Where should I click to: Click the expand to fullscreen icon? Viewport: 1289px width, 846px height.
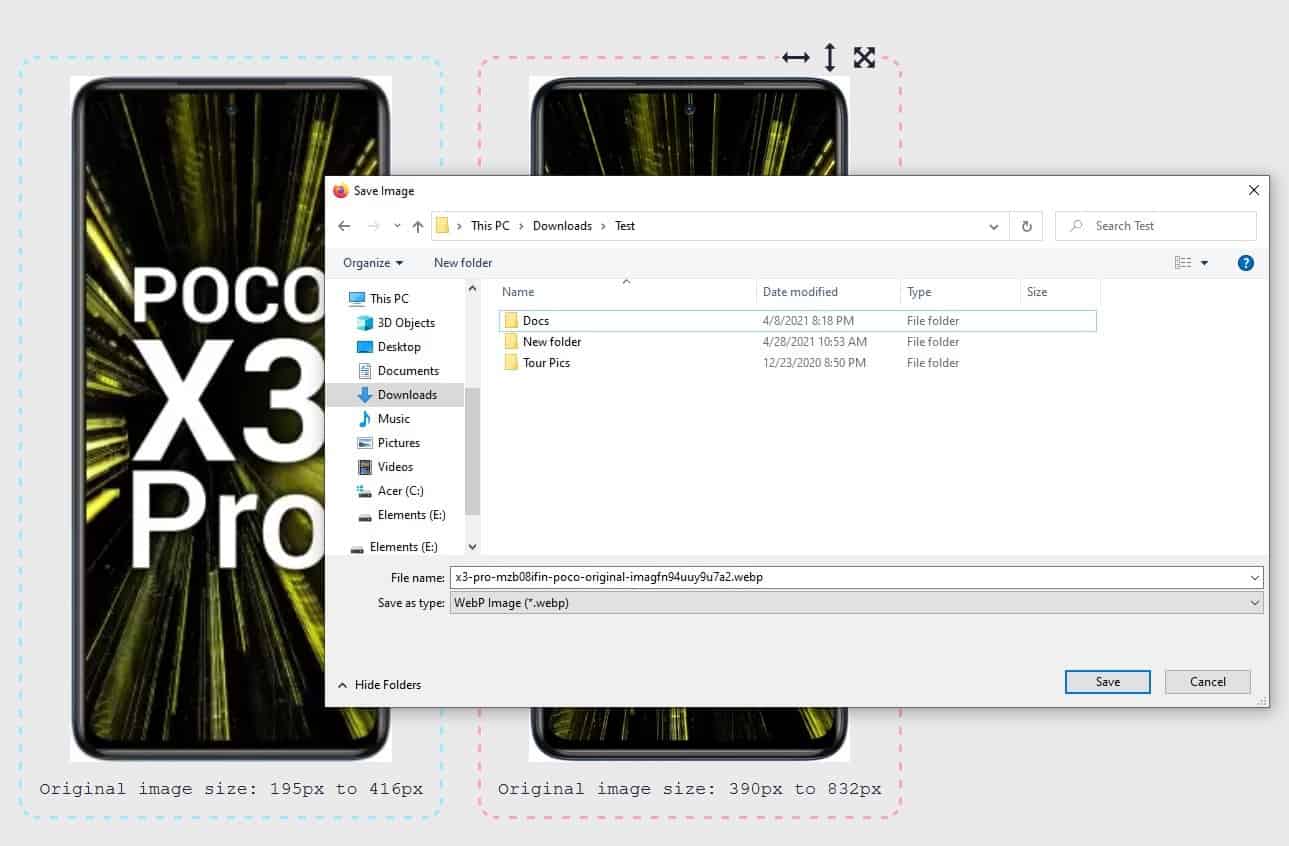coord(865,57)
